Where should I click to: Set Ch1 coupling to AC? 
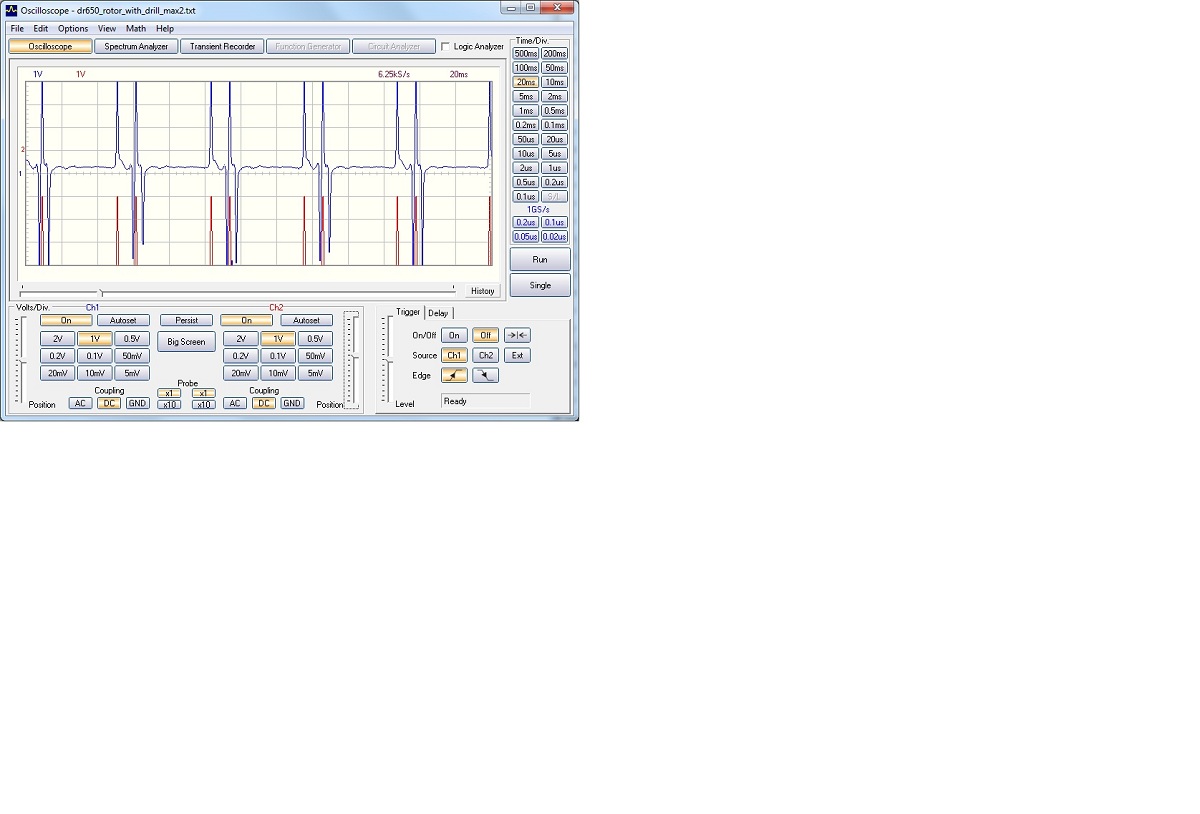click(80, 403)
